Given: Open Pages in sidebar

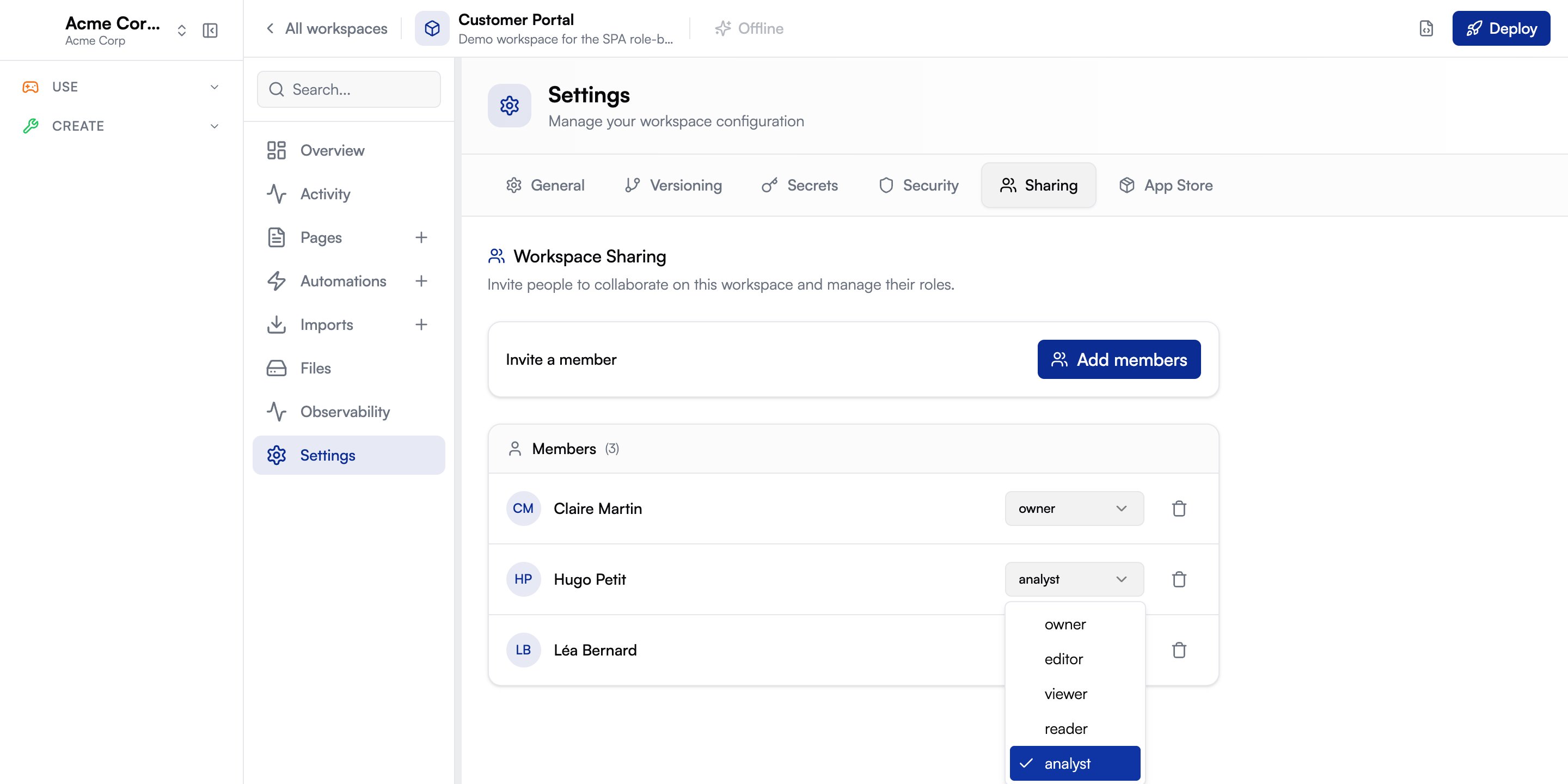Looking at the screenshot, I should tap(321, 237).
